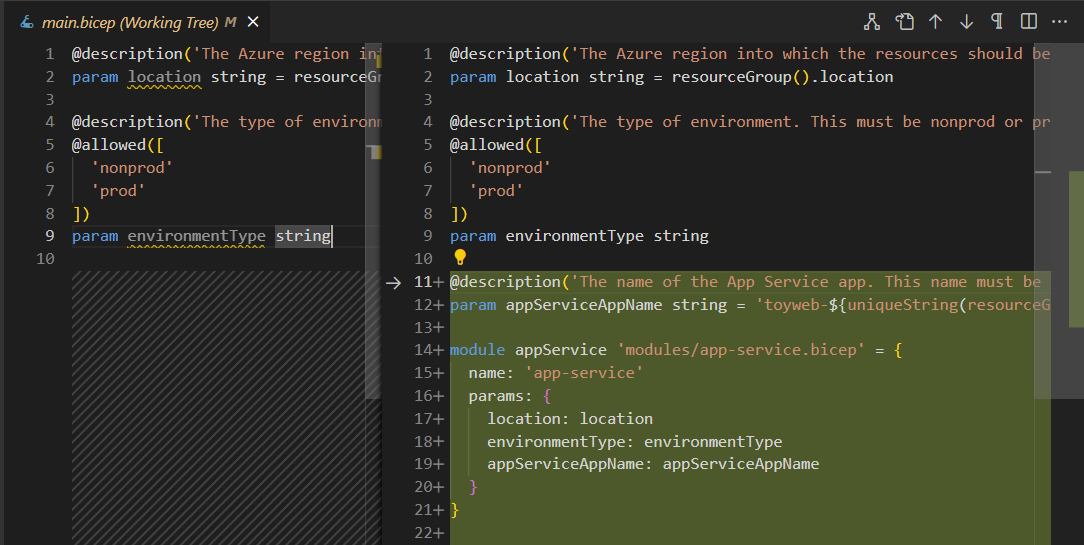Click '@allowed([' on line 5 of right pane
Image resolution: width=1084 pixels, height=545 pixels.
(496, 145)
